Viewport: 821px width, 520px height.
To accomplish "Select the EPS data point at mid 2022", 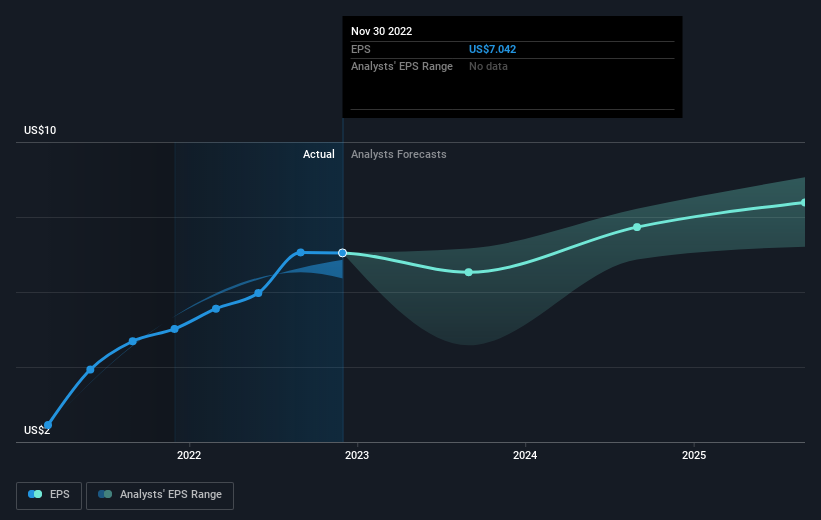I will point(258,293).
